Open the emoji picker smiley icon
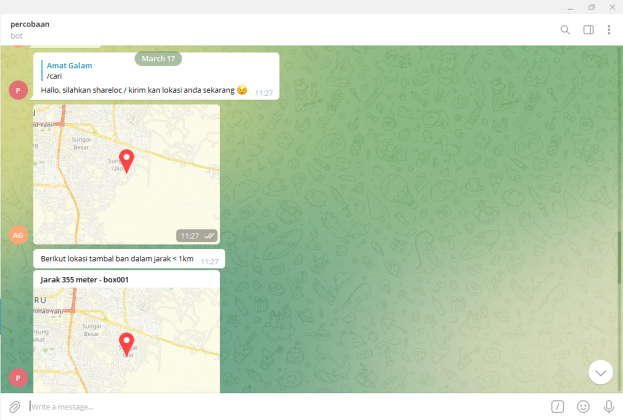623x420 pixels. coord(583,406)
